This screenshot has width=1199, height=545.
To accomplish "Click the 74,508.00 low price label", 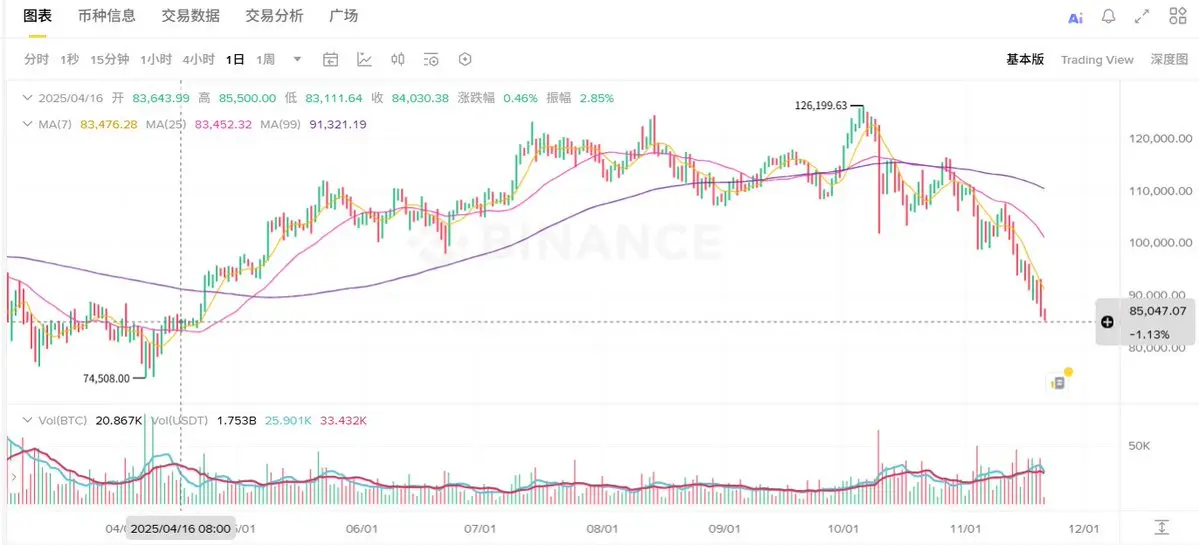I will tap(106, 378).
